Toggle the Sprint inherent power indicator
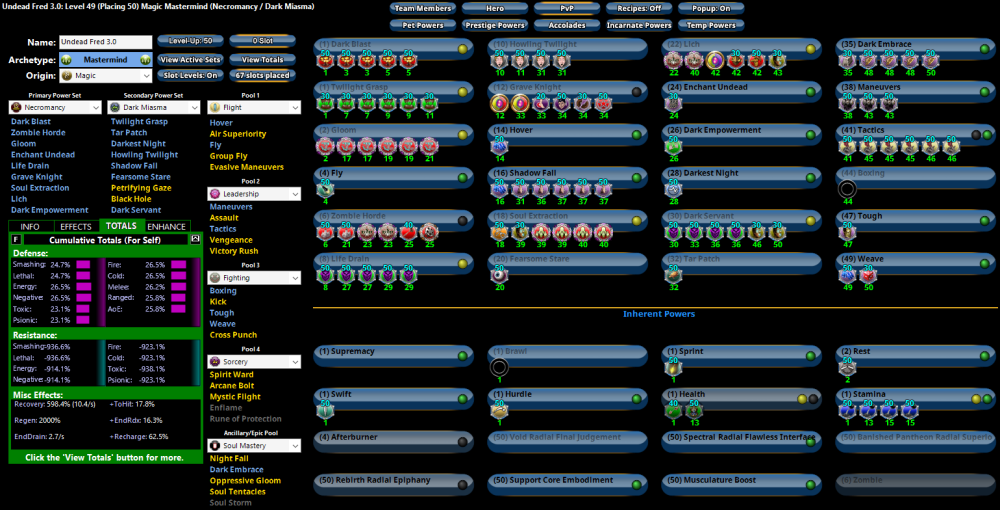Viewport: 1000px width, 510px height. point(810,354)
